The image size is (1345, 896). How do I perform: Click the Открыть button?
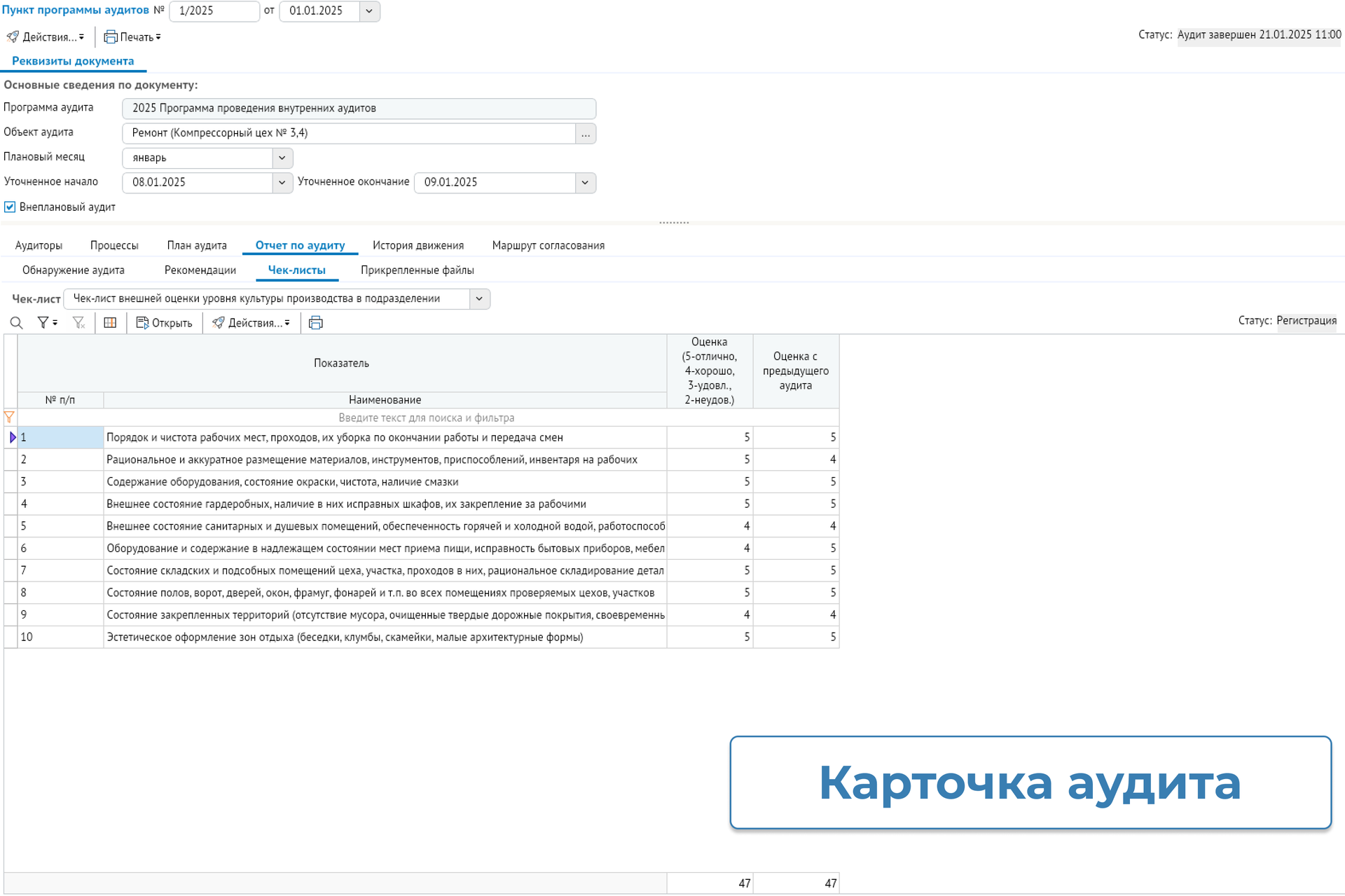point(165,323)
